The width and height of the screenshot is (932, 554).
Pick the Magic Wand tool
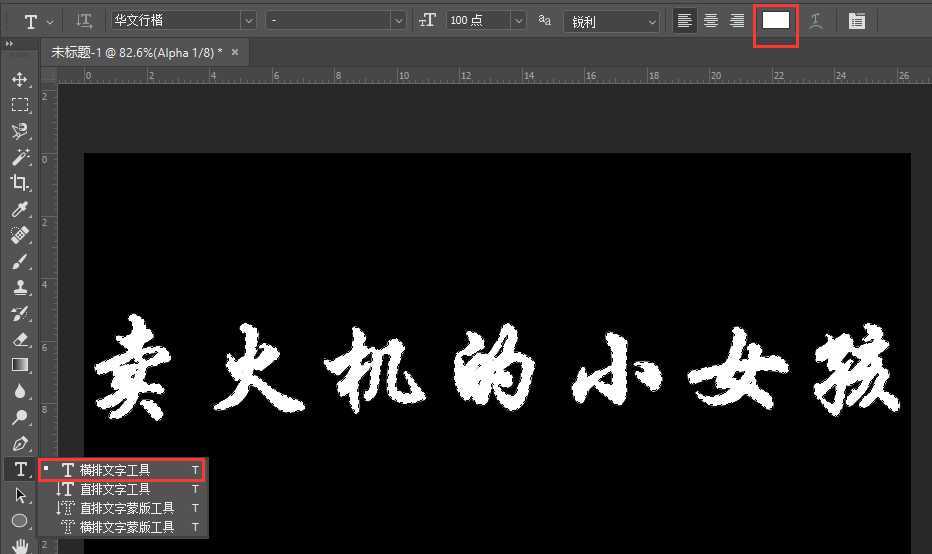[x=19, y=157]
